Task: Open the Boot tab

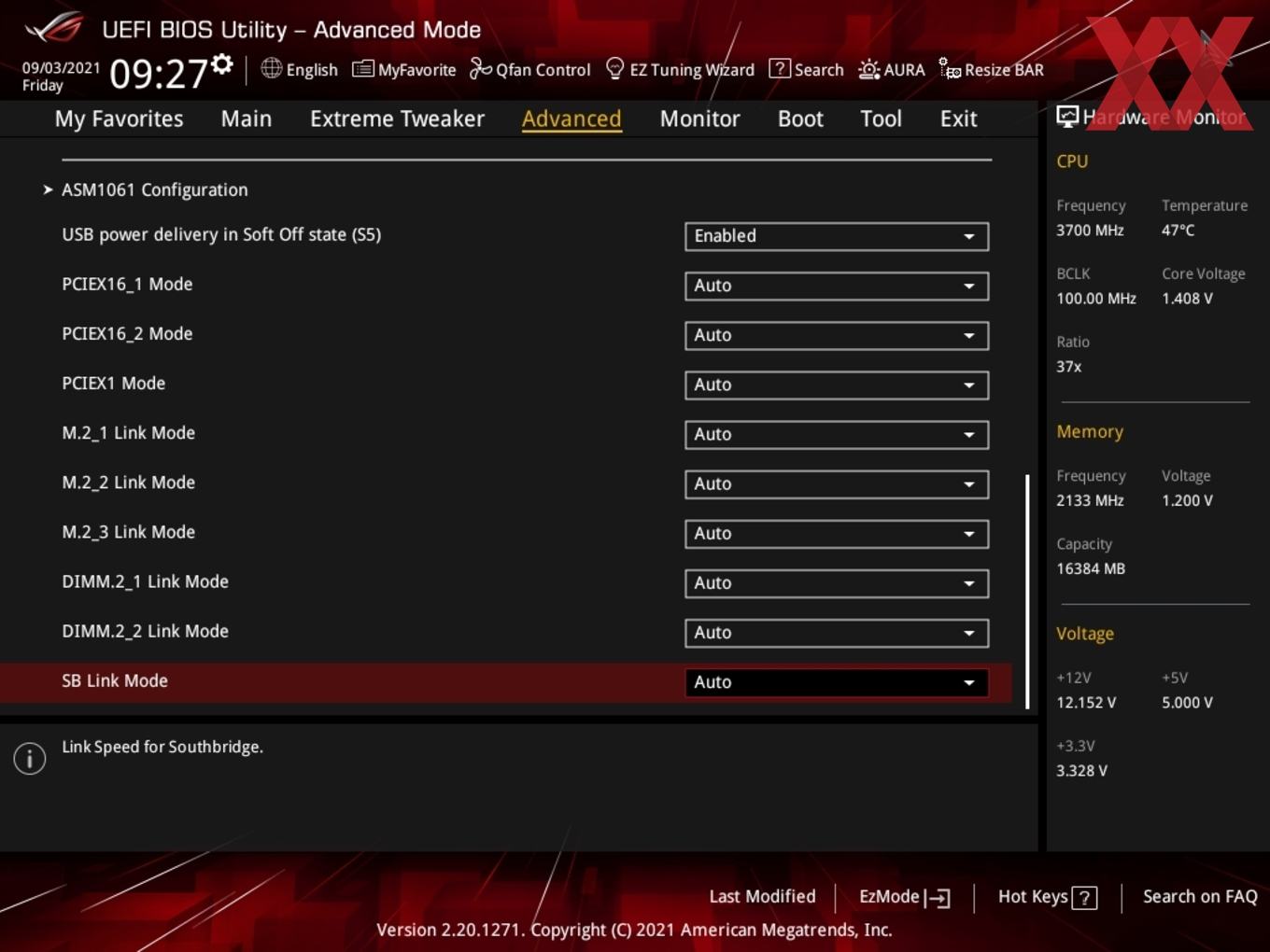Action: [800, 119]
